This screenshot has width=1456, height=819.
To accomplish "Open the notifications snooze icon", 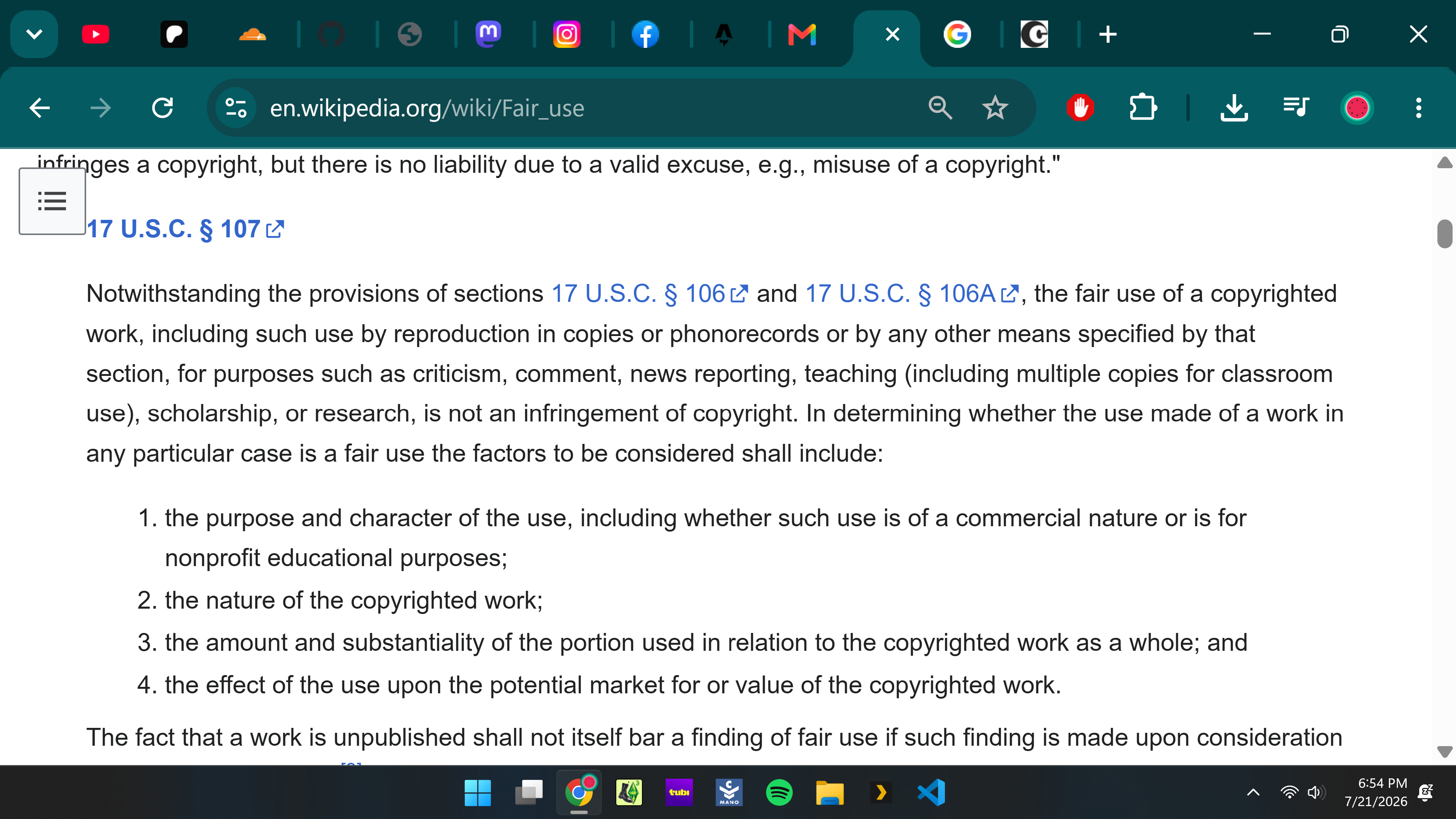I will click(1426, 792).
